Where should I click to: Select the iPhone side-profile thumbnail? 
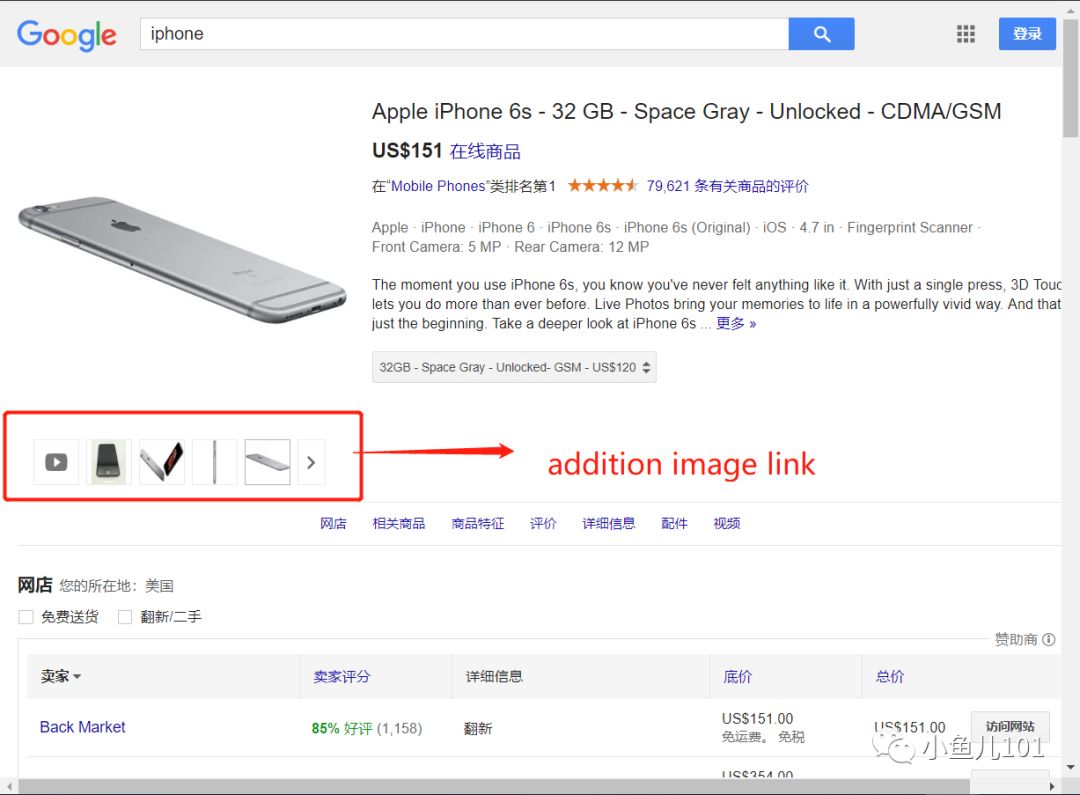tap(215, 462)
